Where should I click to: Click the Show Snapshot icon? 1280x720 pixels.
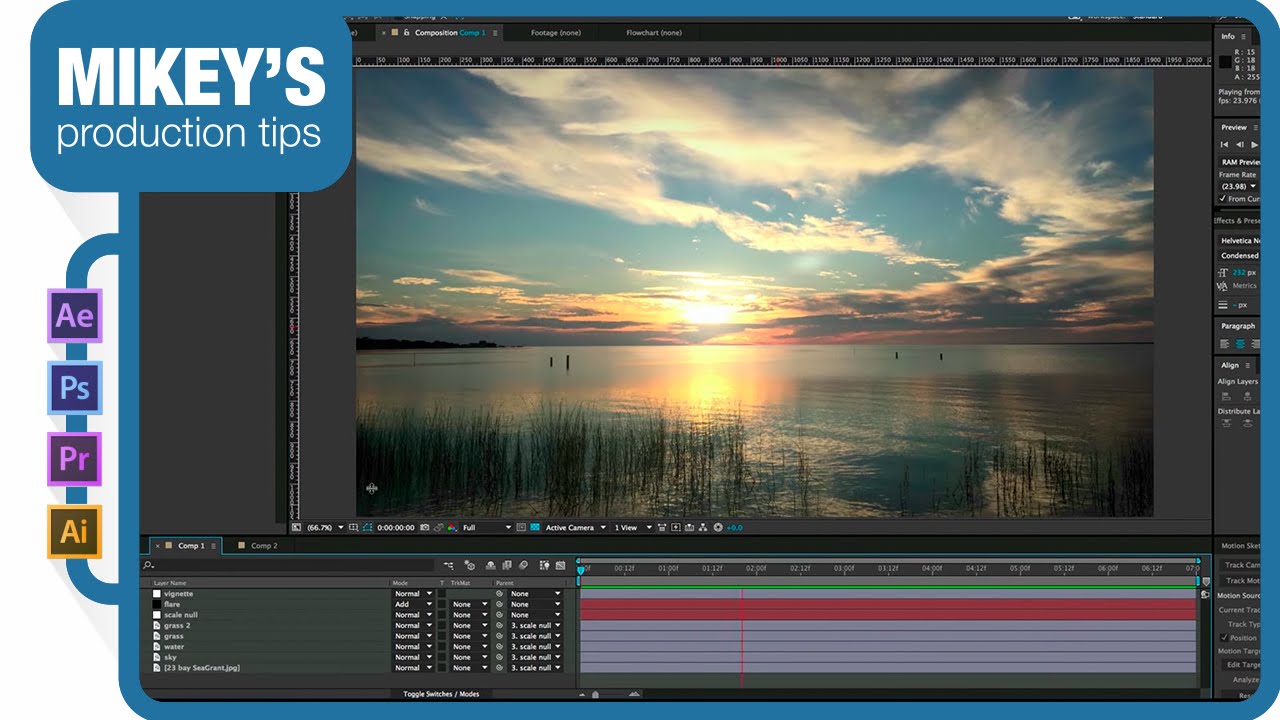[x=439, y=527]
